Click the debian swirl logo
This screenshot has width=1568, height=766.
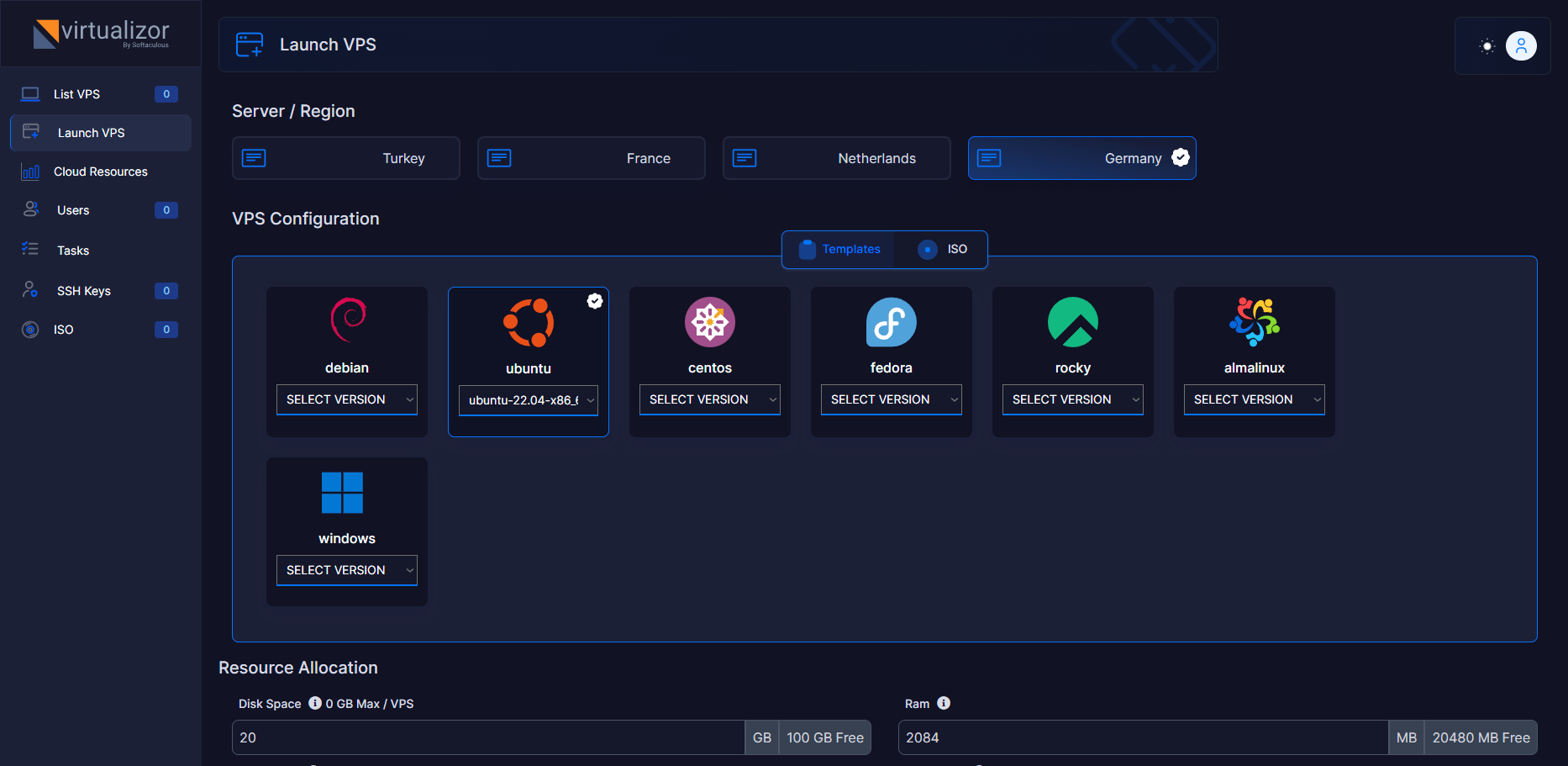[x=348, y=320]
